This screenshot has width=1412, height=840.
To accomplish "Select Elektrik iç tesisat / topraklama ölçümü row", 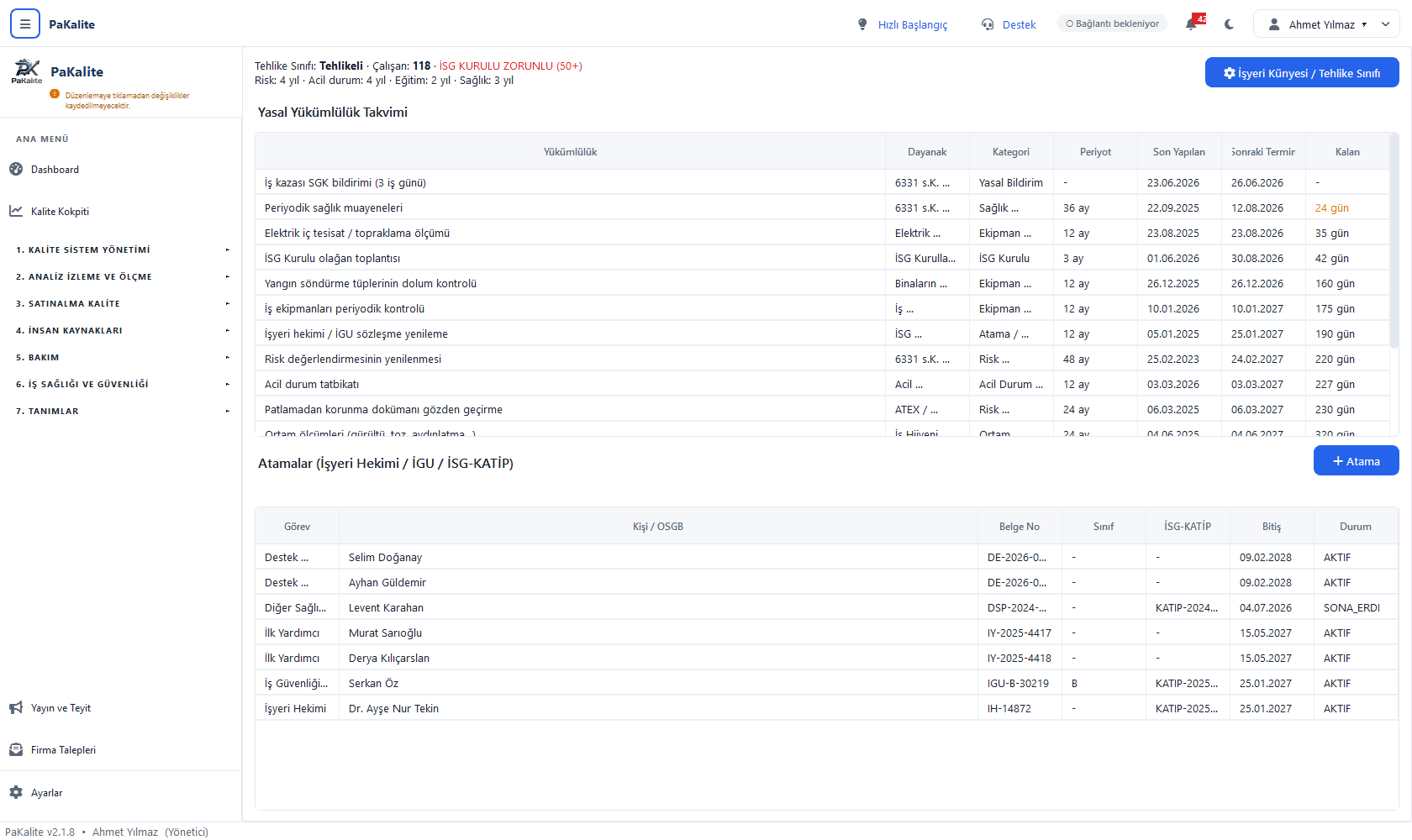I will [x=822, y=233].
